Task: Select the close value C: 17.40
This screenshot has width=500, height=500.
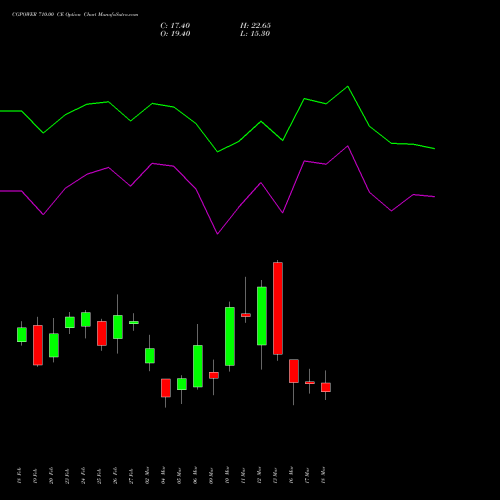Action: point(175,26)
